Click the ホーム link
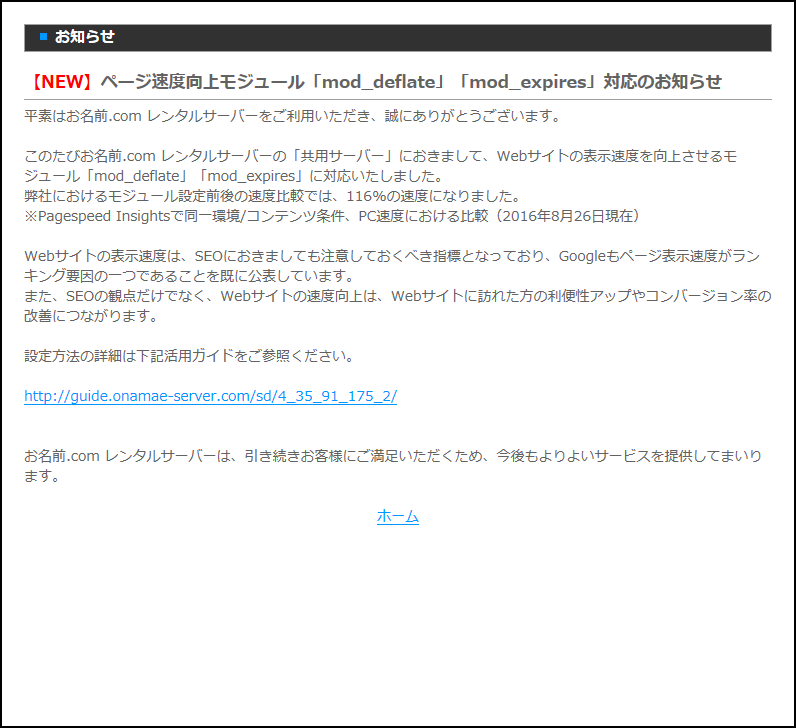This screenshot has height=728, width=796. (x=397, y=516)
